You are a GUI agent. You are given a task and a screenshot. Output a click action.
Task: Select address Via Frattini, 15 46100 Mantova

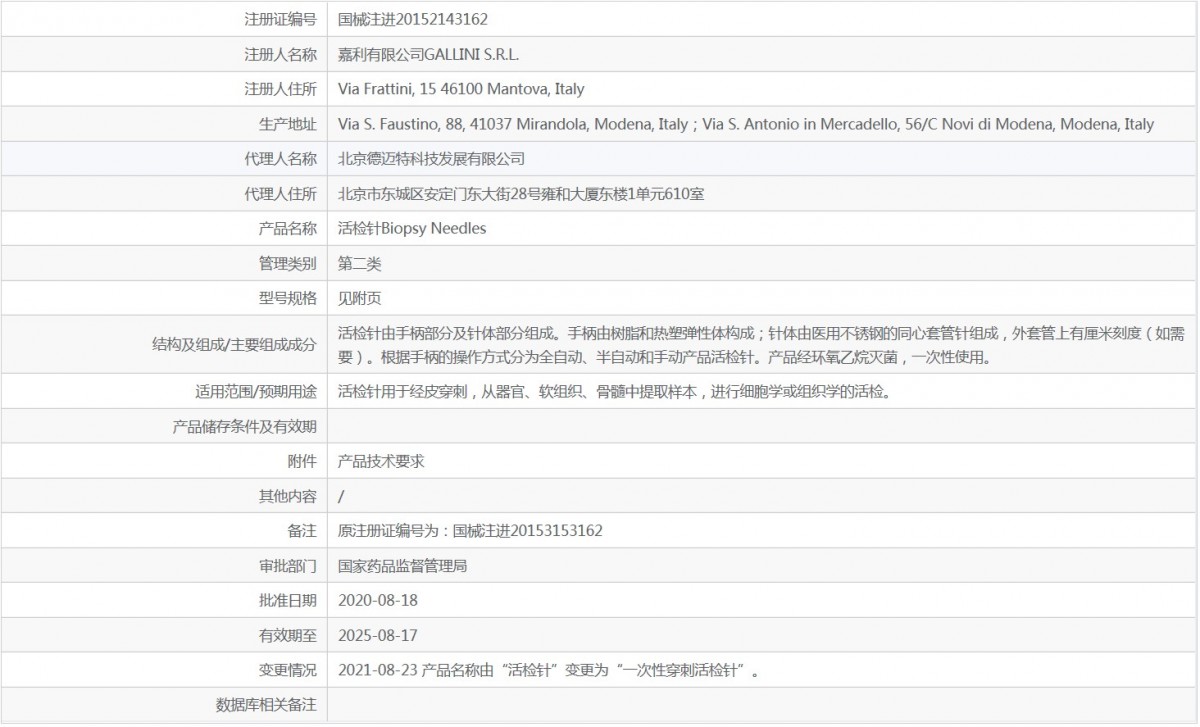click(x=462, y=89)
